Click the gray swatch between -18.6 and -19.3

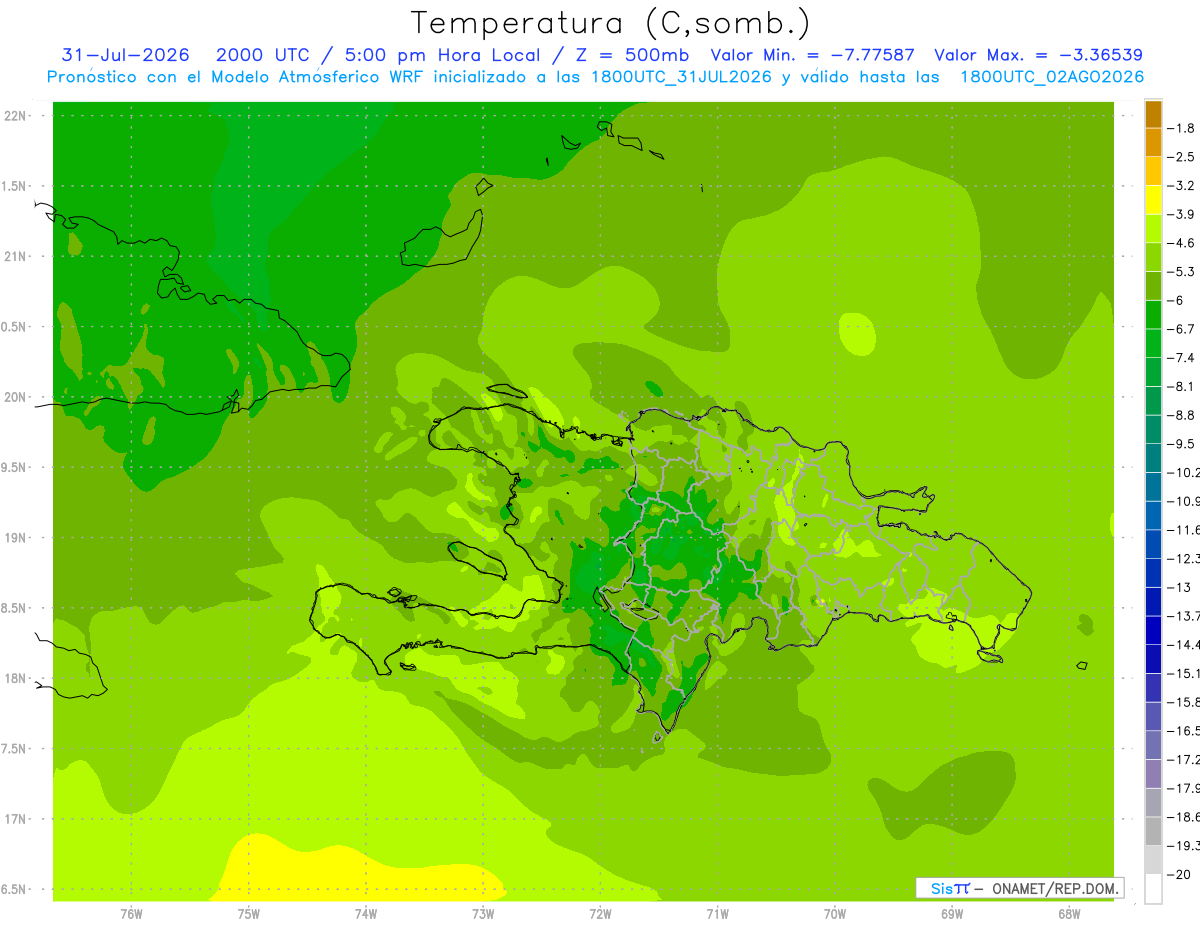1153,831
